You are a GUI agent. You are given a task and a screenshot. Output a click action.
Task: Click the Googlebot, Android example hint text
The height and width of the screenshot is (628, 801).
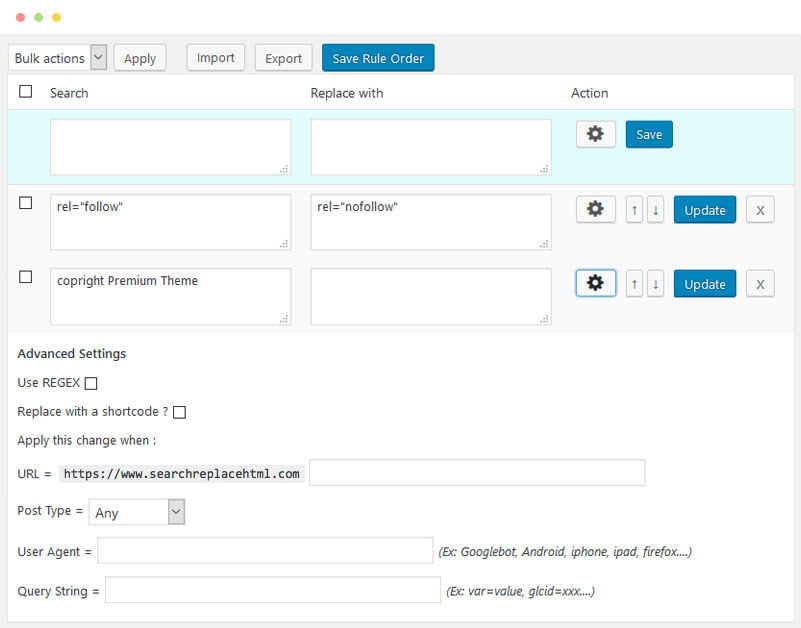click(565, 552)
